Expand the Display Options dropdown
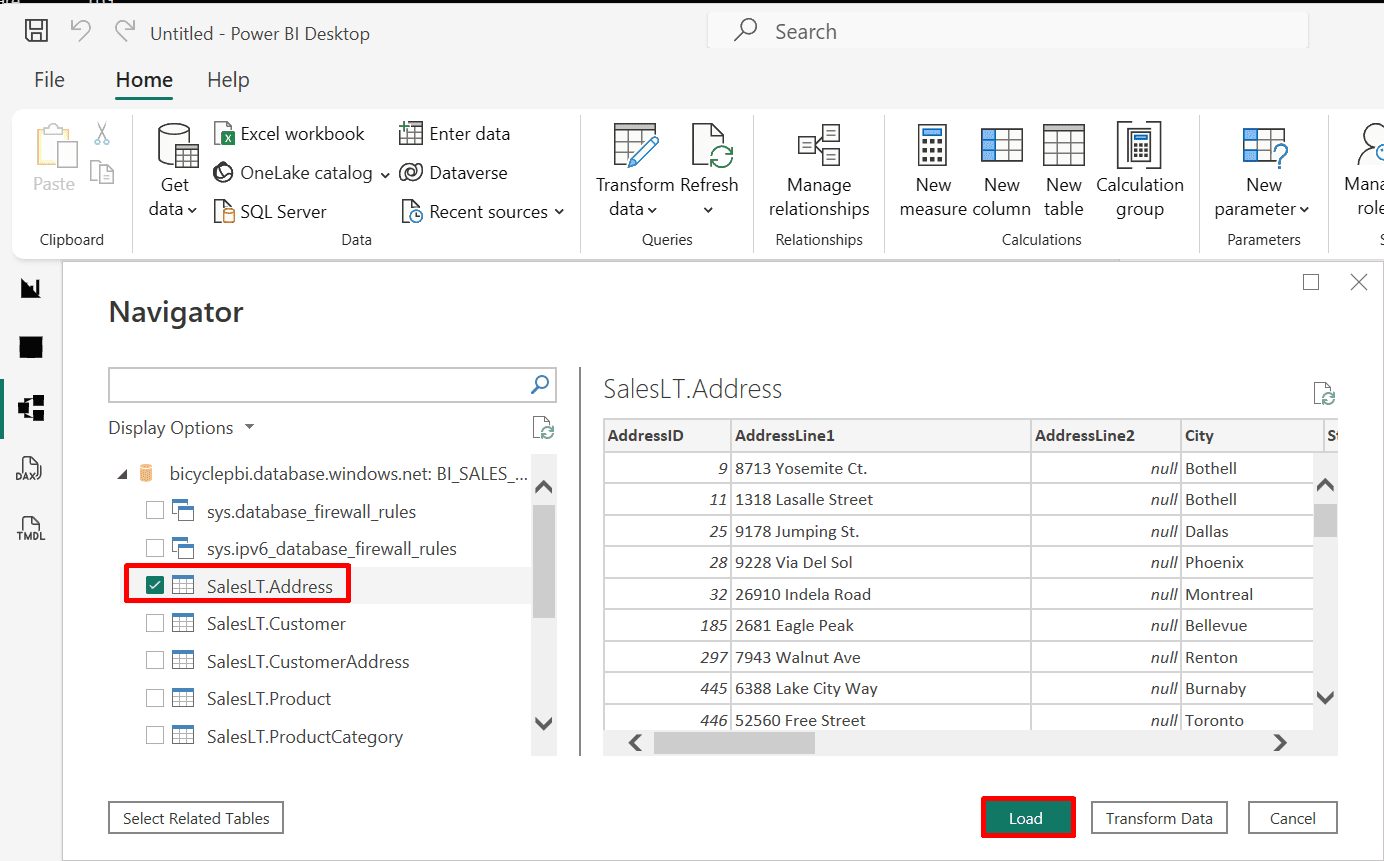Image resolution: width=1384 pixels, height=861 pixels. pos(181,428)
